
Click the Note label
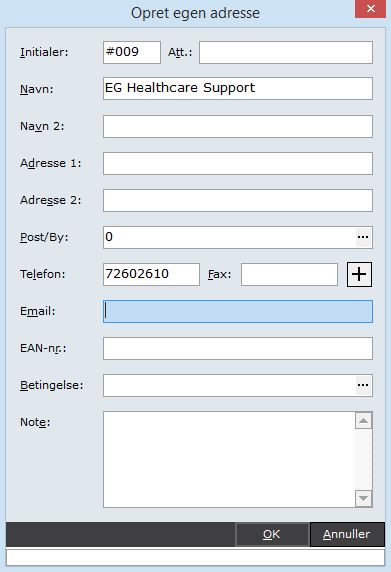point(35,422)
